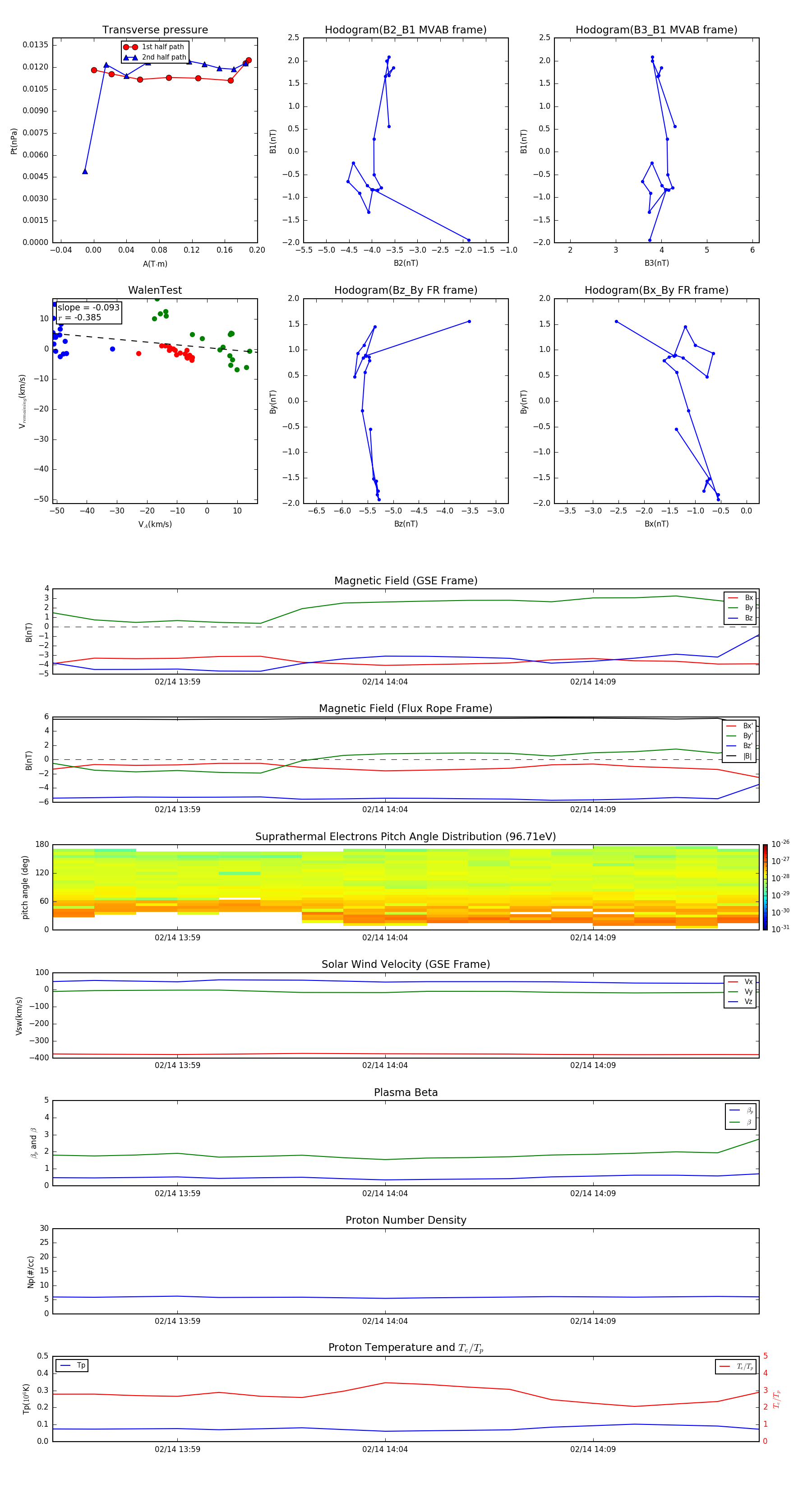Click the green By entry in GSE legend
The image size is (812, 1489).
(x=740, y=607)
